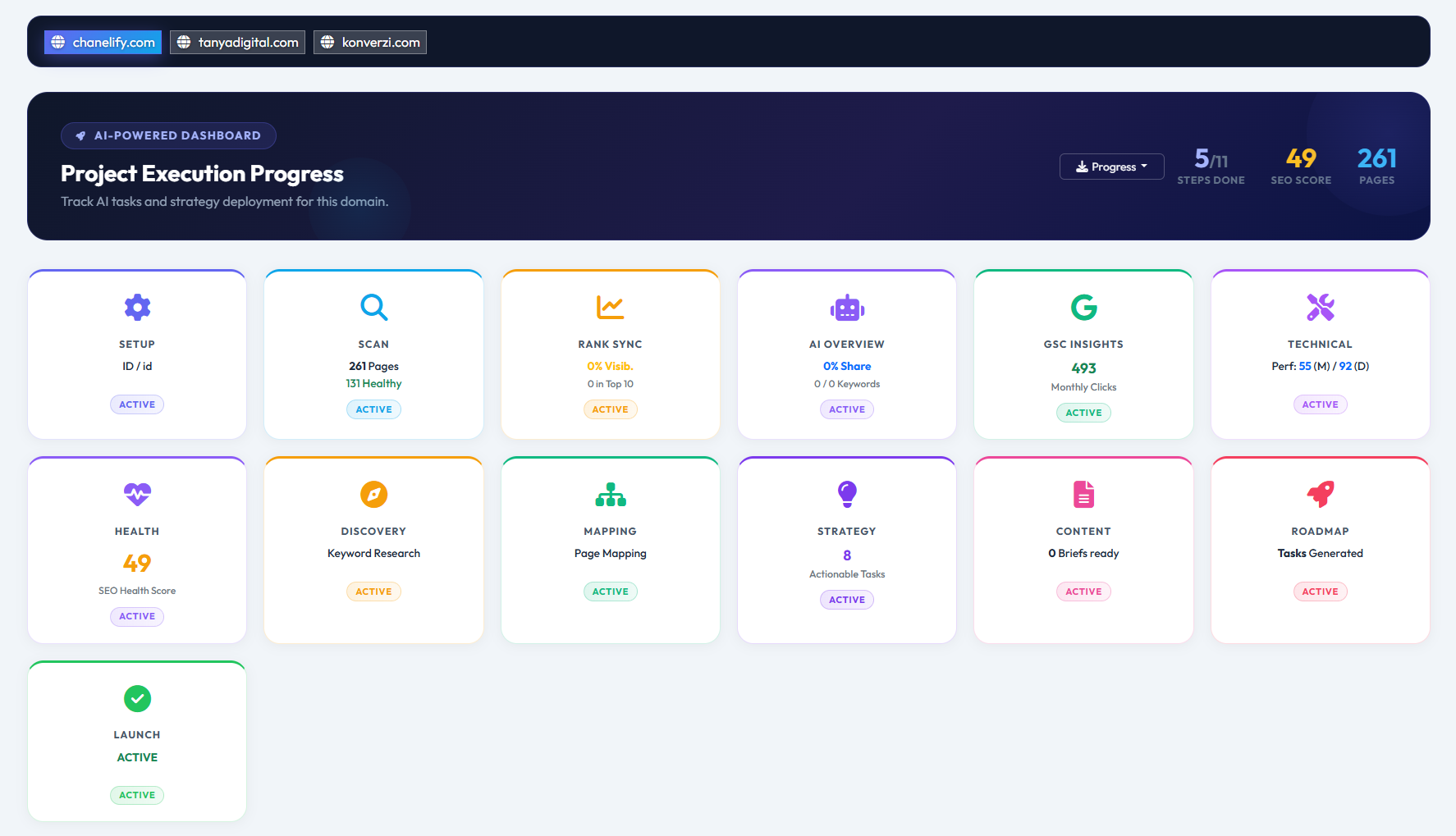
Task: Click the "0 in Top 10" text
Action: pos(610,384)
